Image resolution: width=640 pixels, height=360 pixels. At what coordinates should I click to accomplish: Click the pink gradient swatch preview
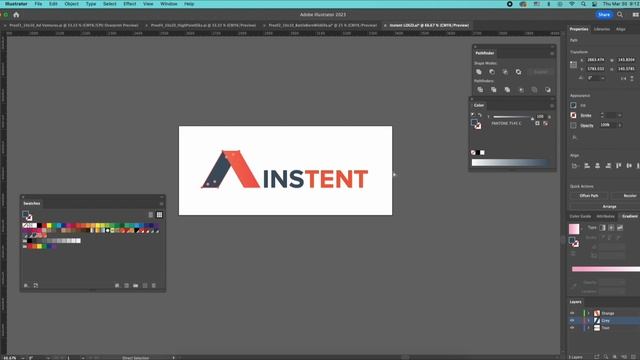pyautogui.click(x=573, y=229)
